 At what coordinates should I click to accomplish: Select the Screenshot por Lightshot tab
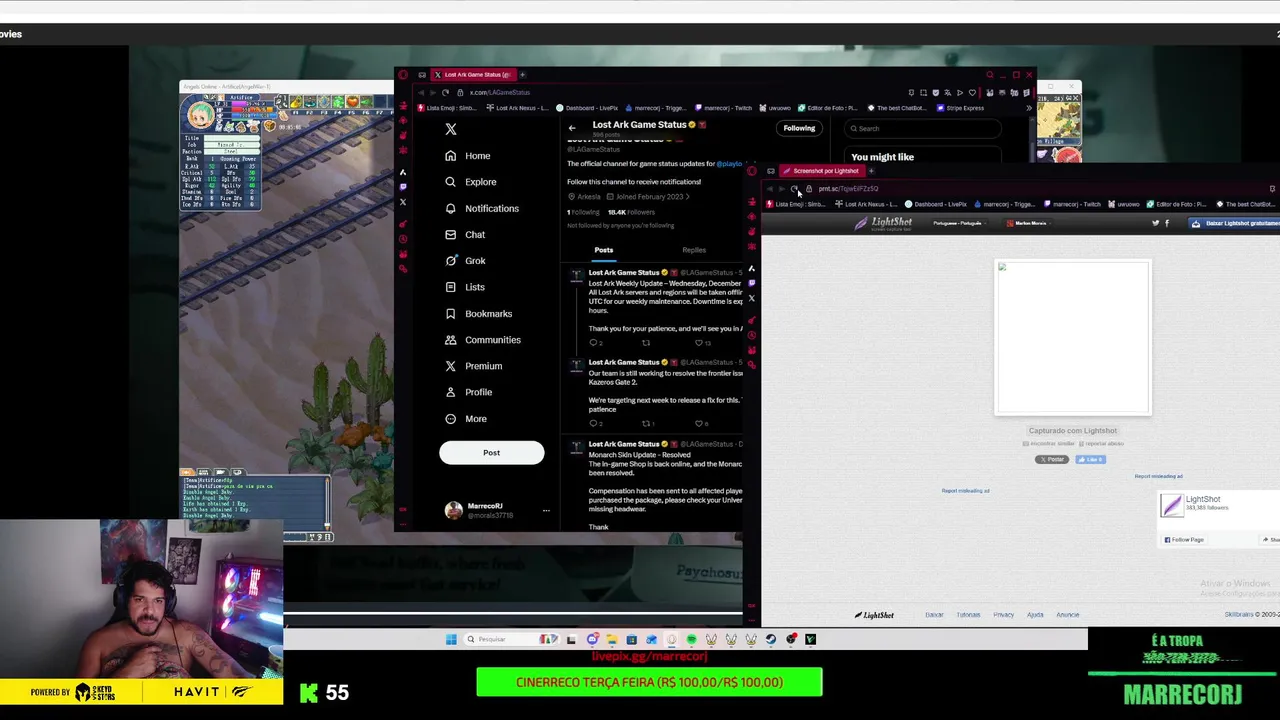(822, 171)
